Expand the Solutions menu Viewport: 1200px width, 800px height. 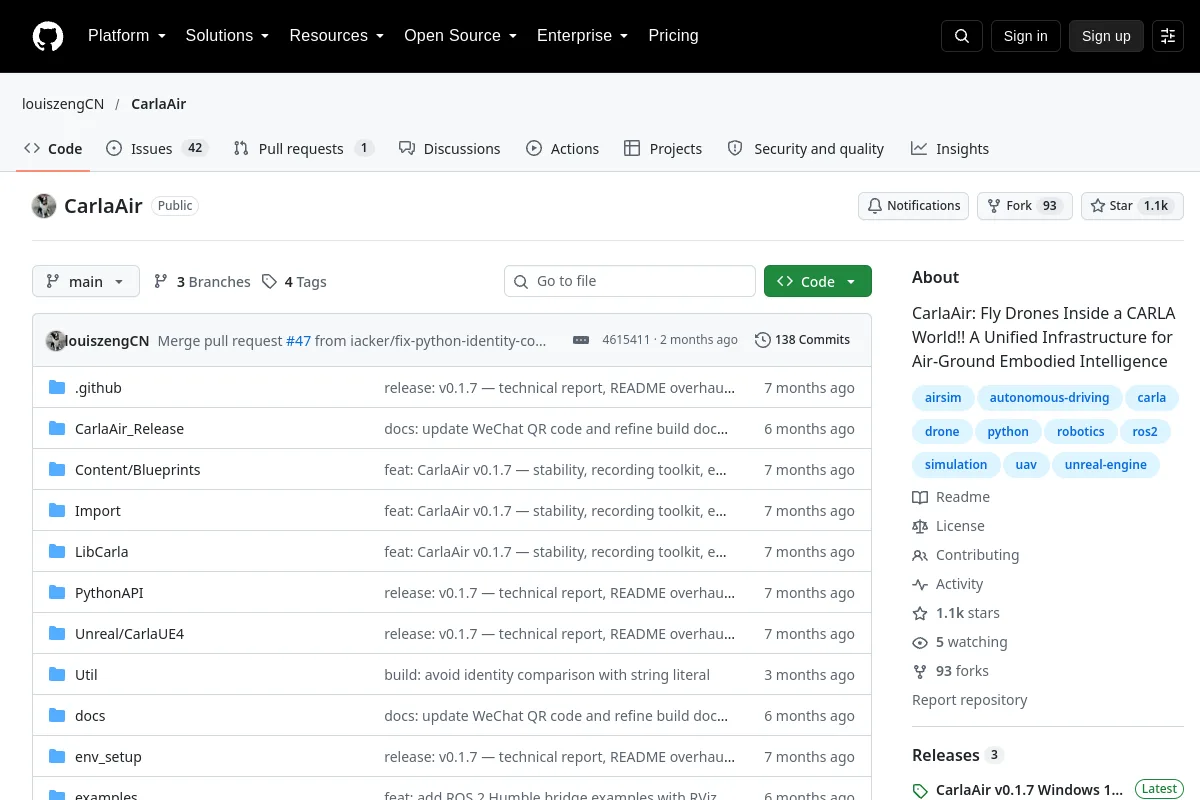click(227, 36)
